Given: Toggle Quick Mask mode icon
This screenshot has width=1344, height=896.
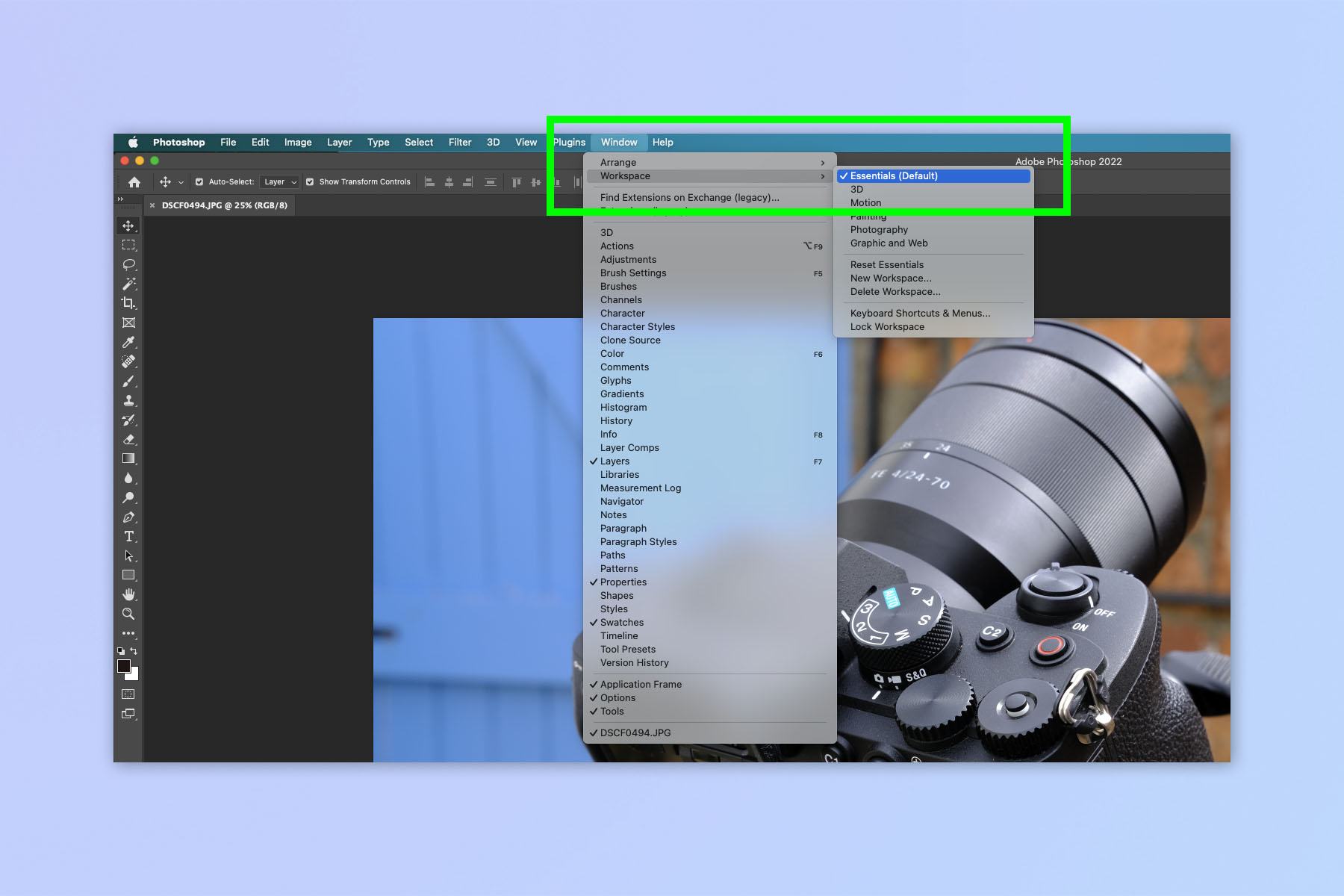Looking at the screenshot, I should click(x=128, y=694).
